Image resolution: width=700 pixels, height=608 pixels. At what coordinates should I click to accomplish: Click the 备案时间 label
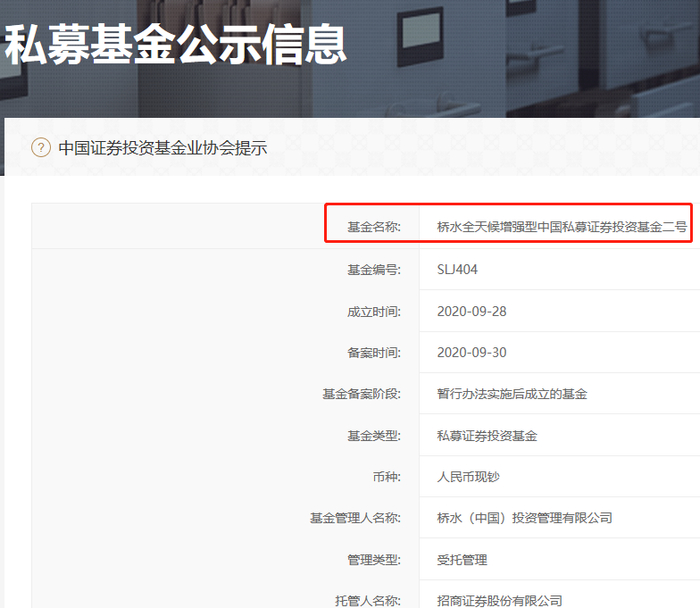tap(374, 353)
